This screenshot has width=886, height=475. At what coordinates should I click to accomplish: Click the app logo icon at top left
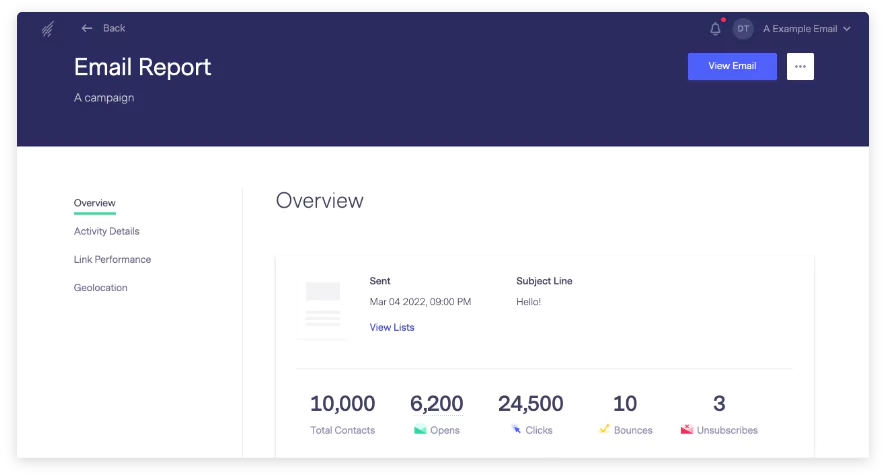[x=48, y=29]
